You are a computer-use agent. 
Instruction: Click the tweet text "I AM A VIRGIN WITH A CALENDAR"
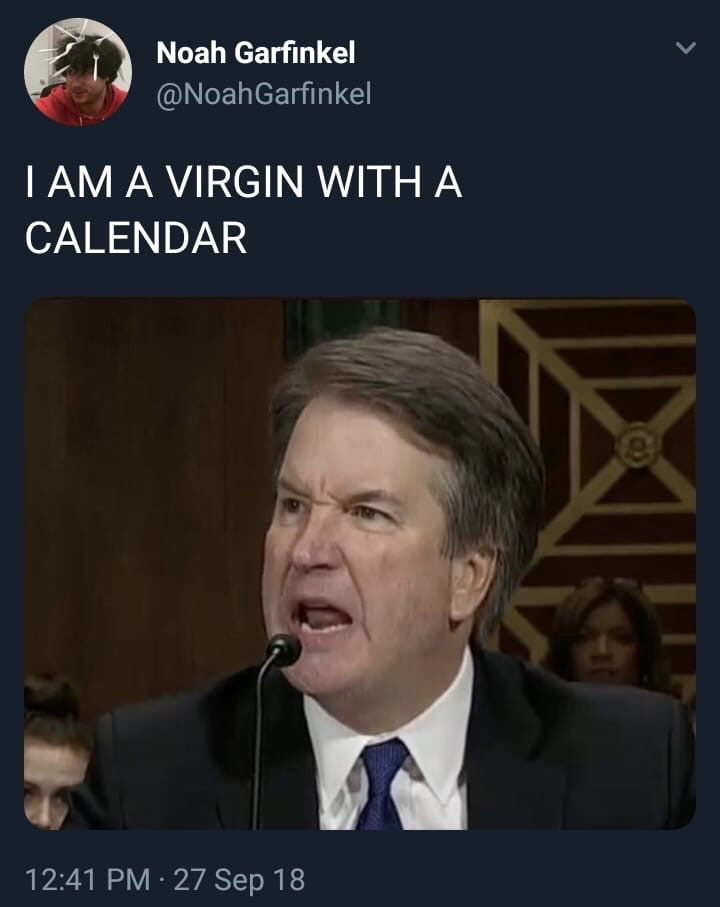[x=243, y=211]
